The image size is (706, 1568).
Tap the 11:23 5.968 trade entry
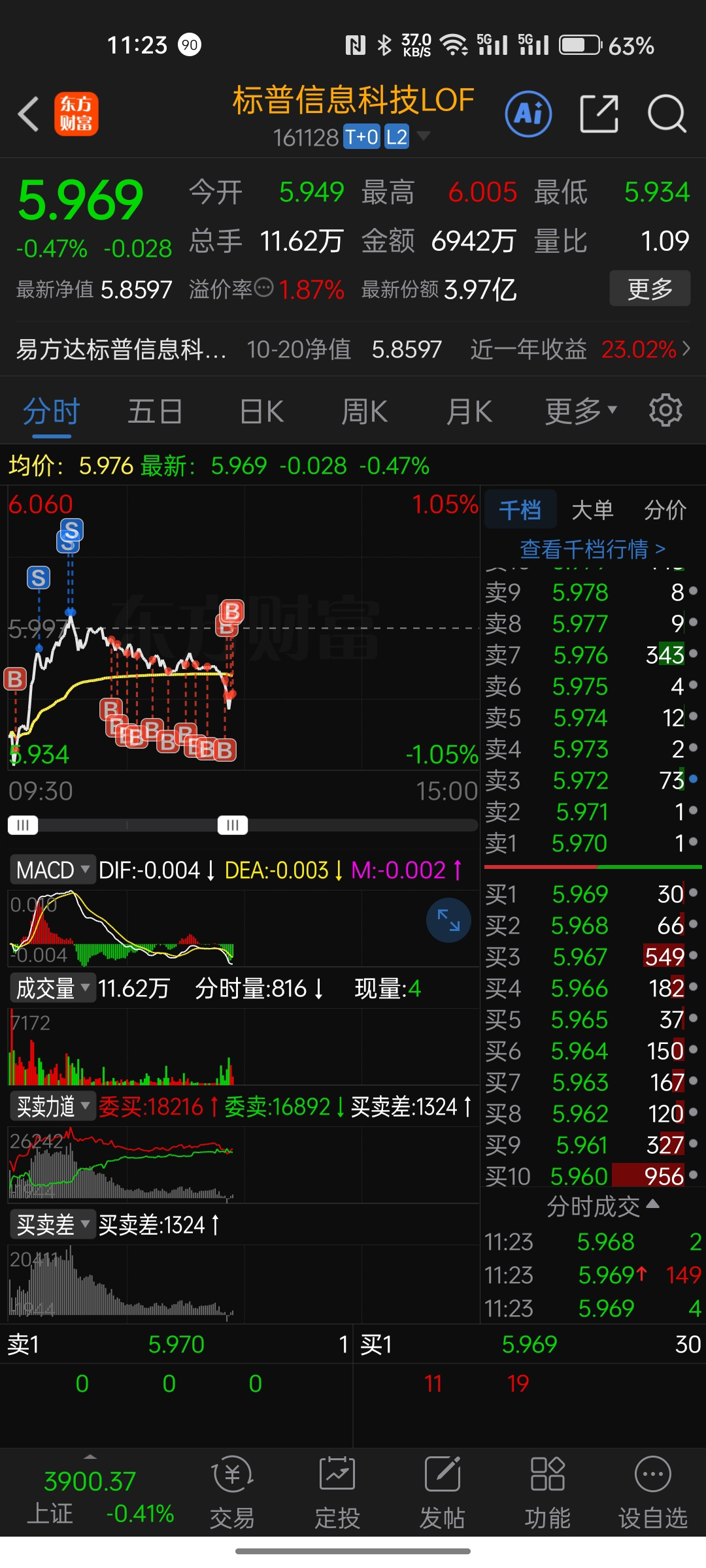tap(592, 1241)
